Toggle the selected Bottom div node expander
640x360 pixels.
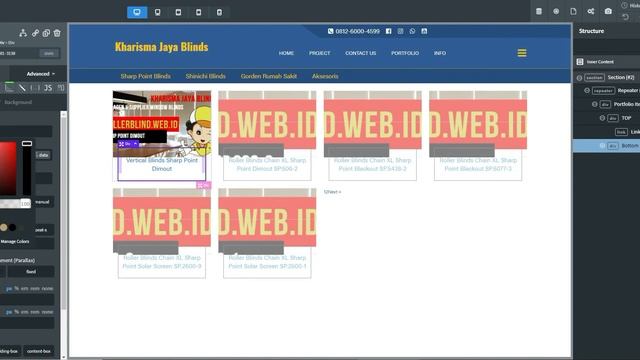click(x=602, y=146)
